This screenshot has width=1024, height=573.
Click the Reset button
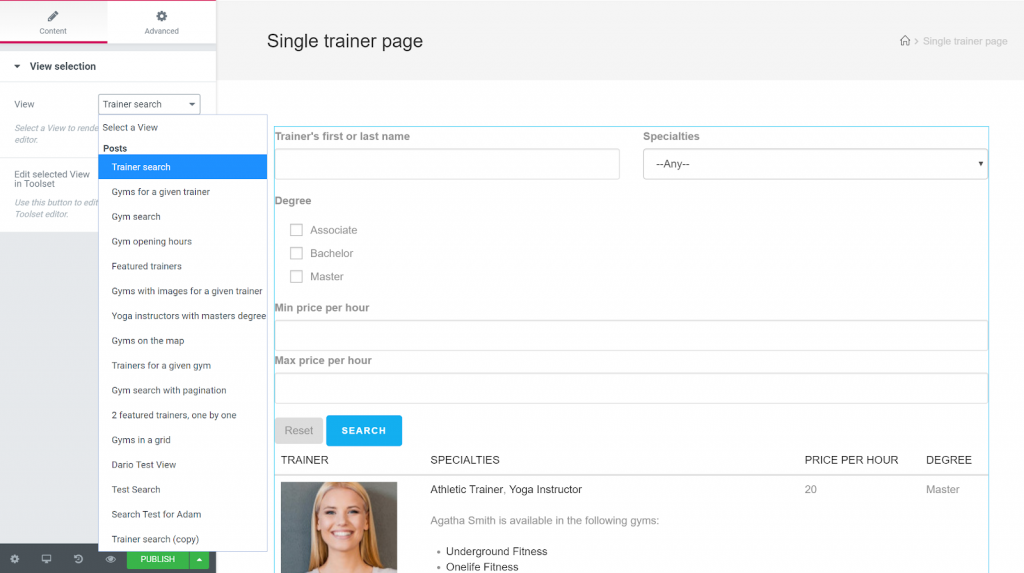pos(299,431)
